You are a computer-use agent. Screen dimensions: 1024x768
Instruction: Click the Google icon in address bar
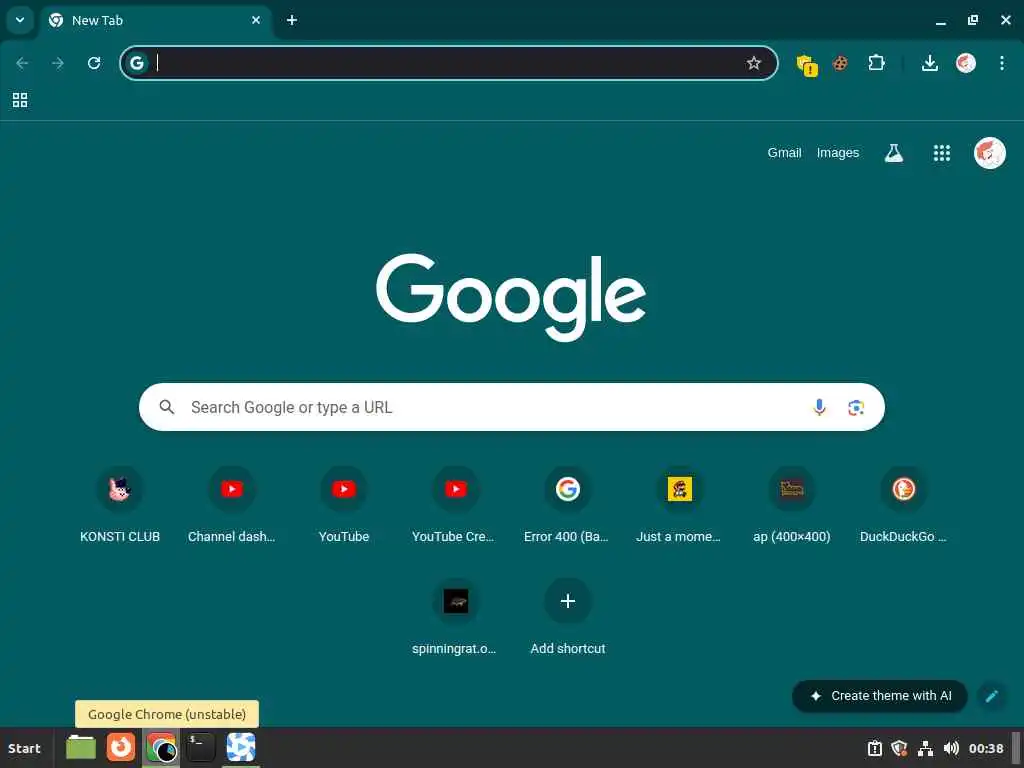[136, 63]
